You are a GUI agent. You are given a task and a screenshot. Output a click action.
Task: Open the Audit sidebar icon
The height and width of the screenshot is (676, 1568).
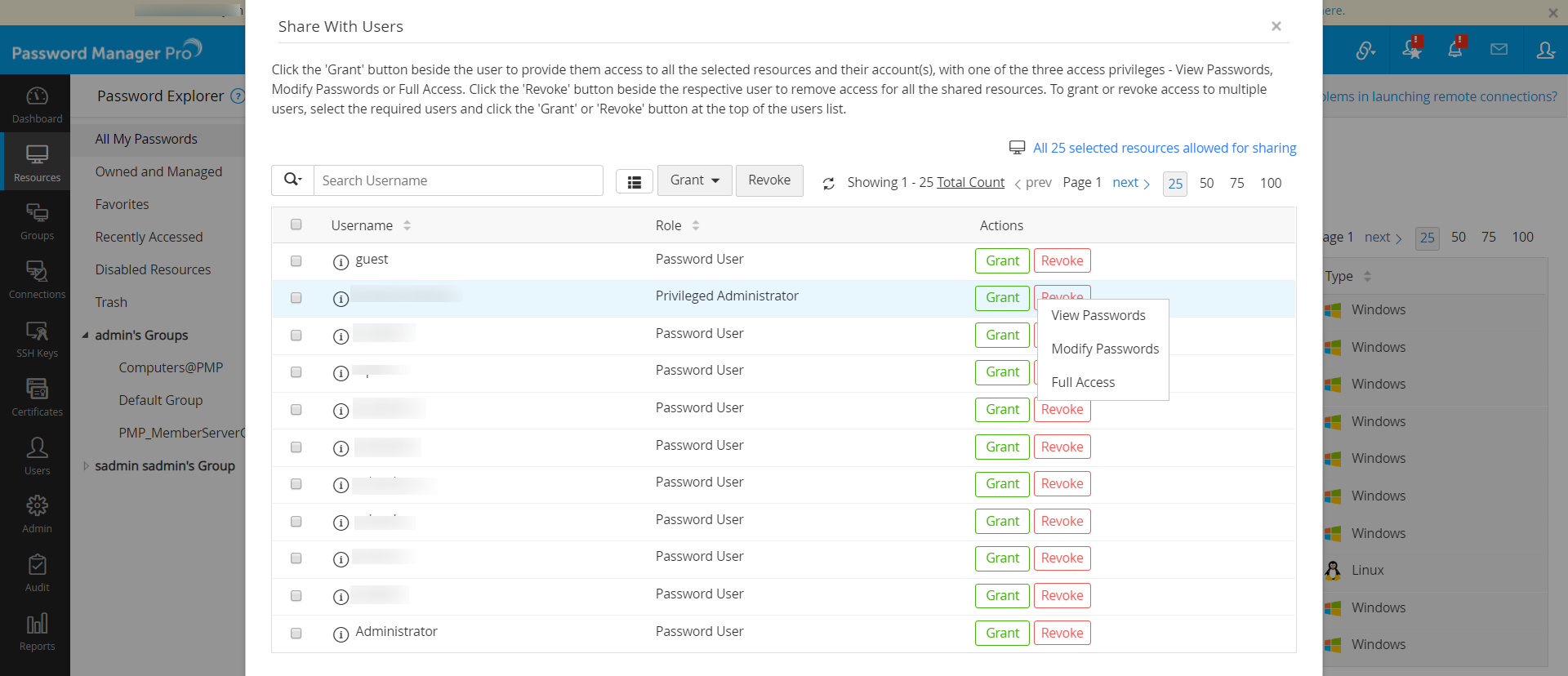(x=37, y=572)
